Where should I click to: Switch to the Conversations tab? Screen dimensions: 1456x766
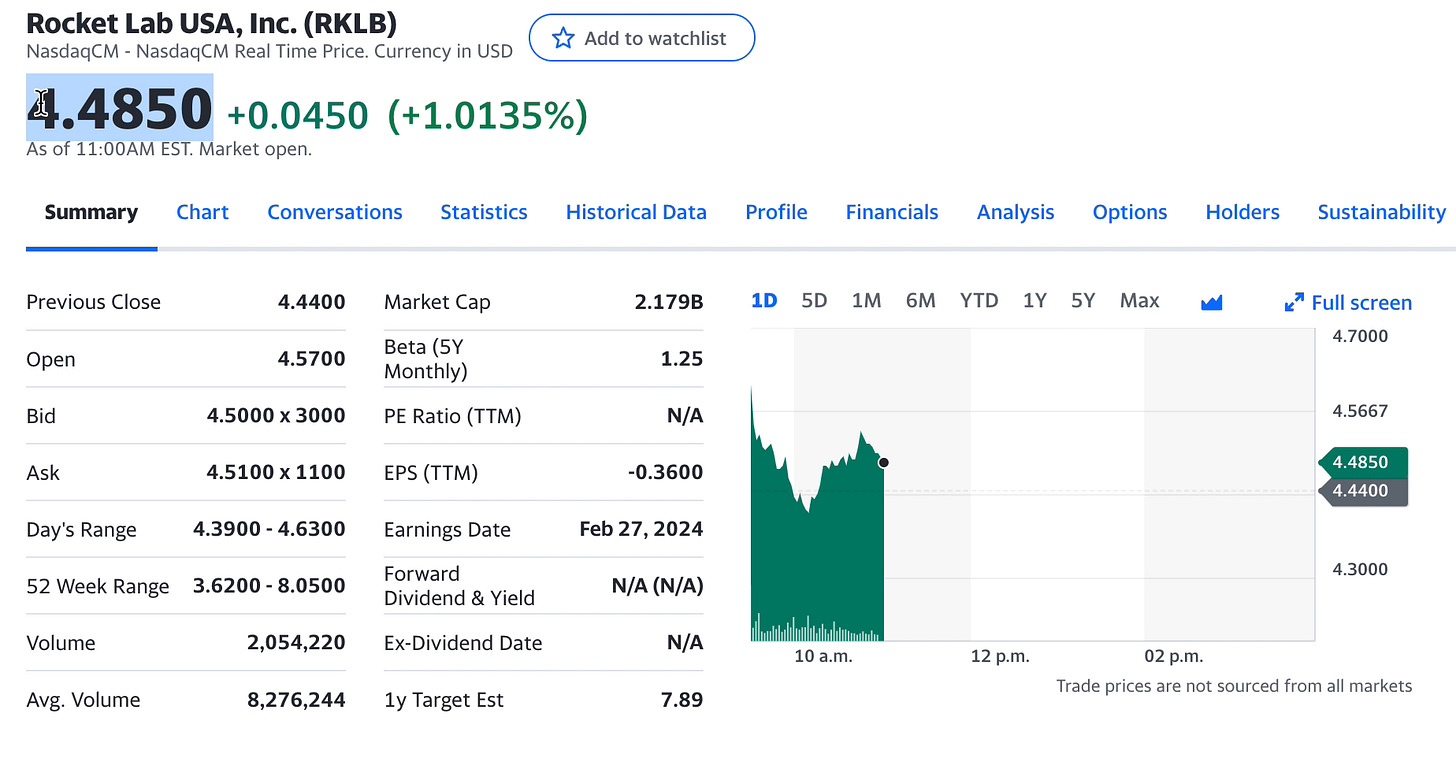pos(335,212)
